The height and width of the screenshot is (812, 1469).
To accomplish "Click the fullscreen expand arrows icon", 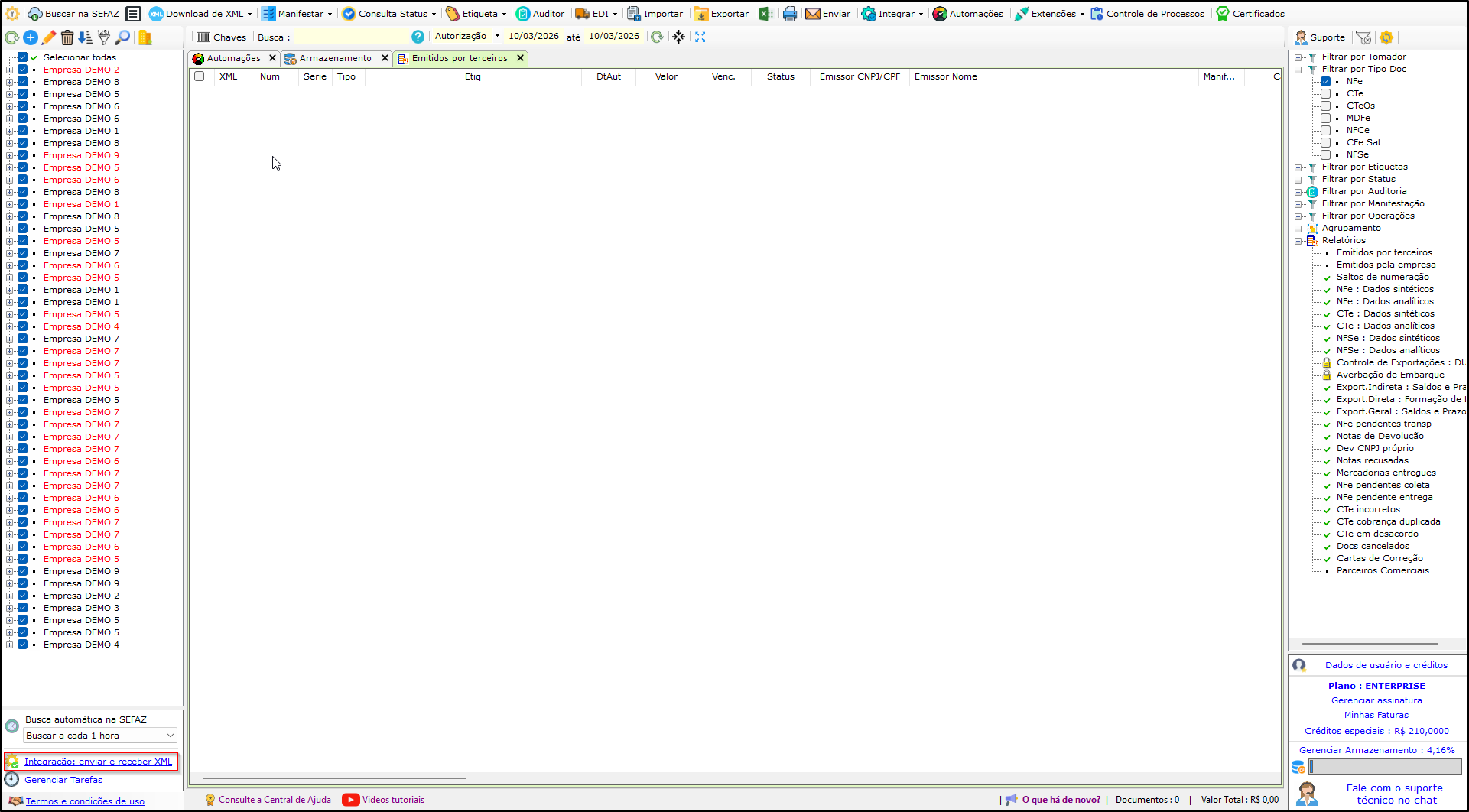I will coord(700,37).
